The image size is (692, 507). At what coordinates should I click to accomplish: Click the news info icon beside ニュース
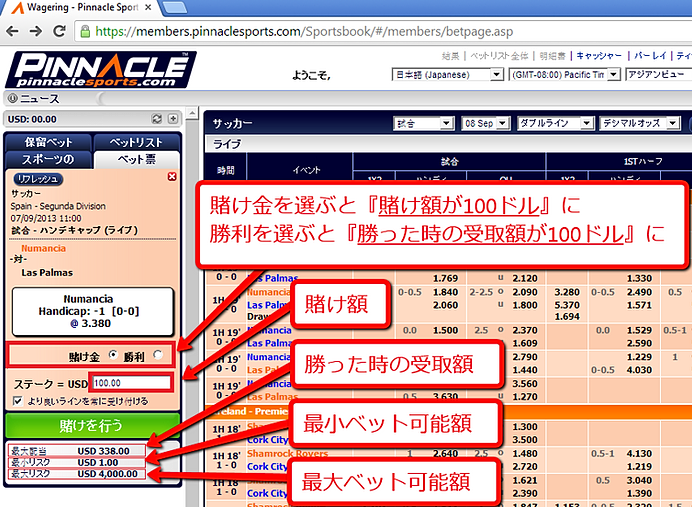click(12, 98)
